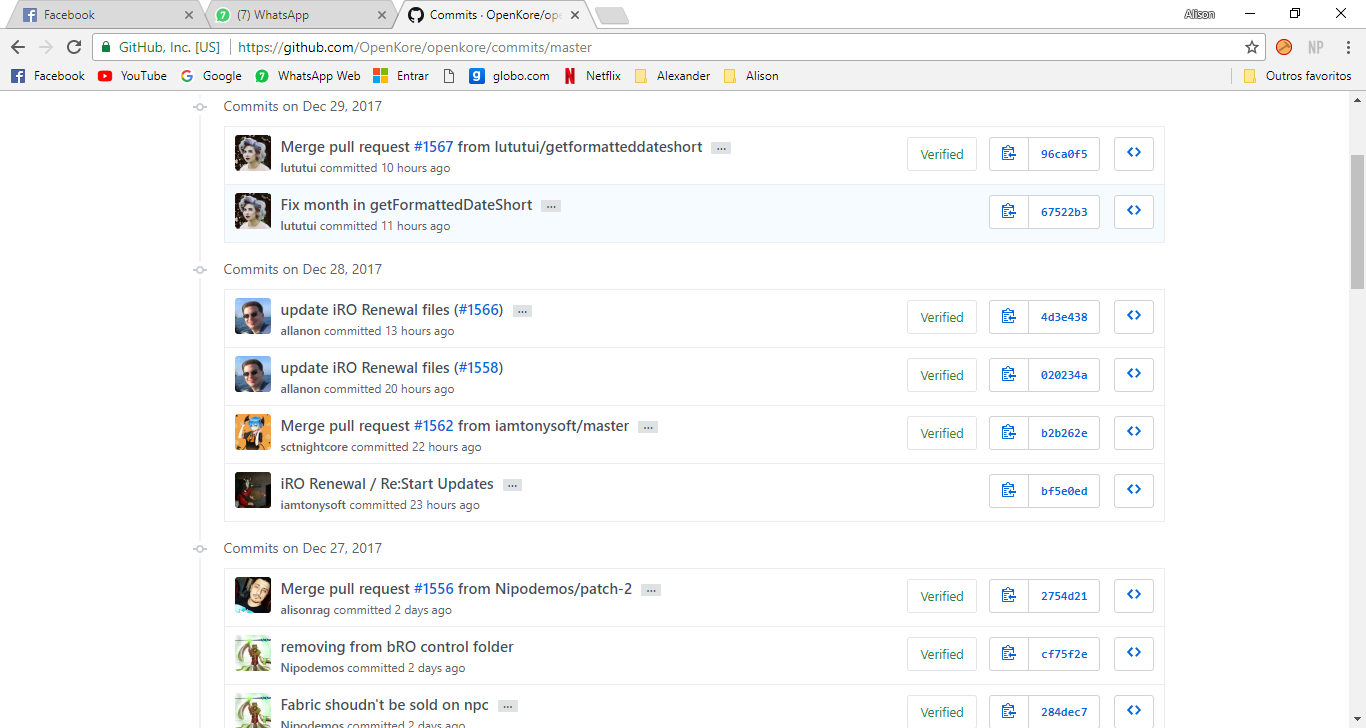Expand description of iRO Renewal / Re:Start Updates

[512, 485]
